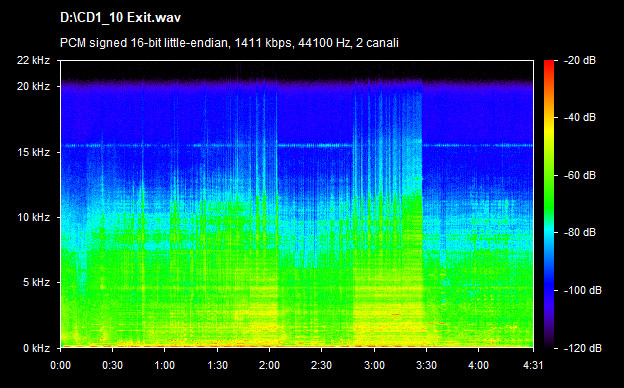Click the -100 dB label of the legend
Viewport: 624px width, 388px height.
coord(583,290)
